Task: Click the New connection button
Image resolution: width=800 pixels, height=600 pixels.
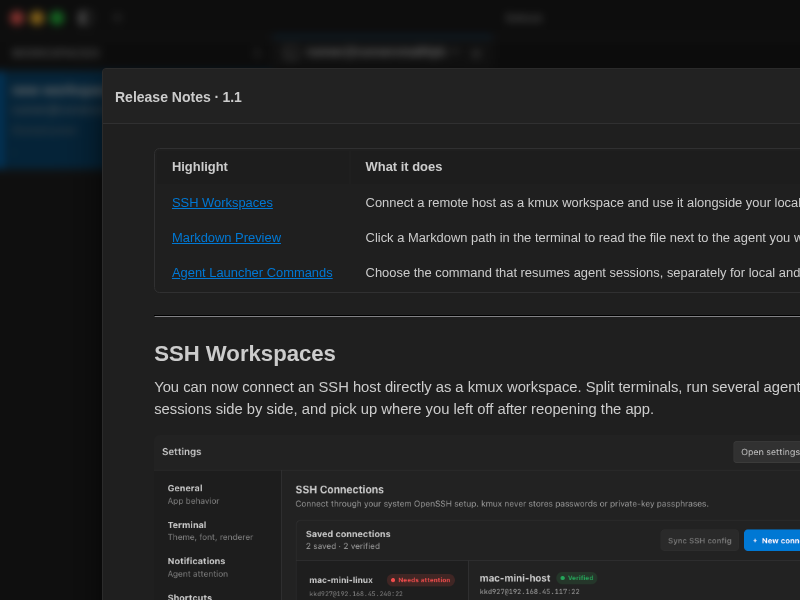Action: point(772,540)
